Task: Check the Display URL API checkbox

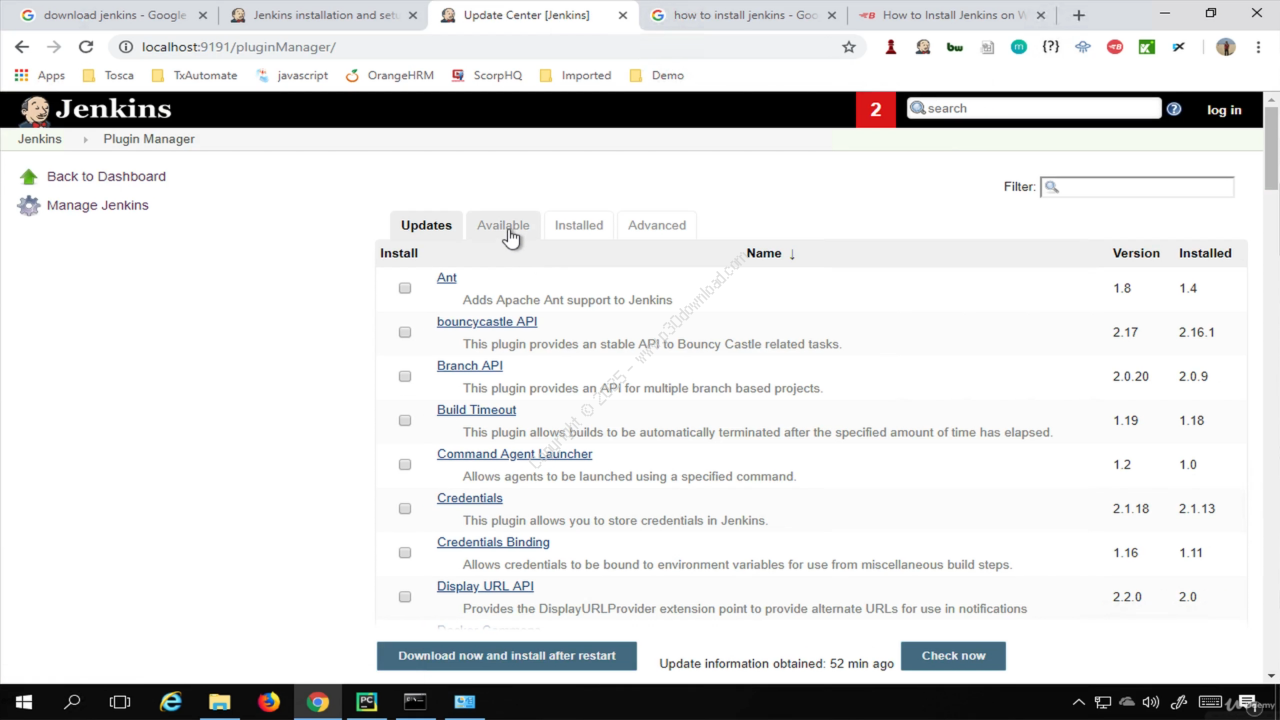Action: 405,596
